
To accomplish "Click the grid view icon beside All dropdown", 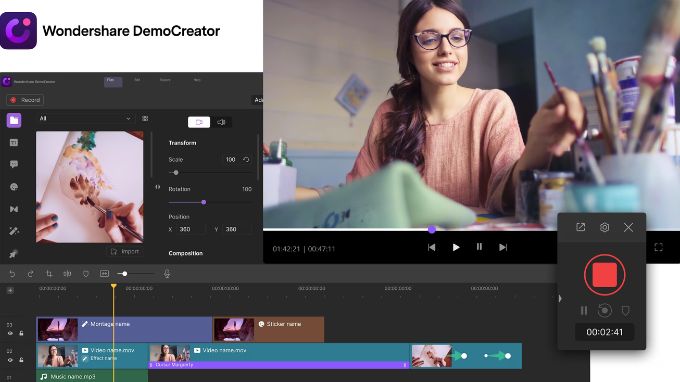I will pos(145,118).
